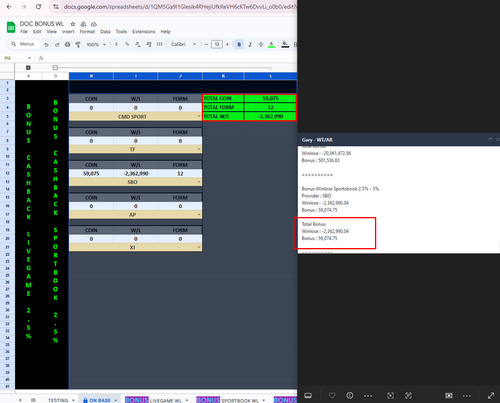Print the spreadsheet
Viewport: 500px width, 403px height.
click(68, 44)
